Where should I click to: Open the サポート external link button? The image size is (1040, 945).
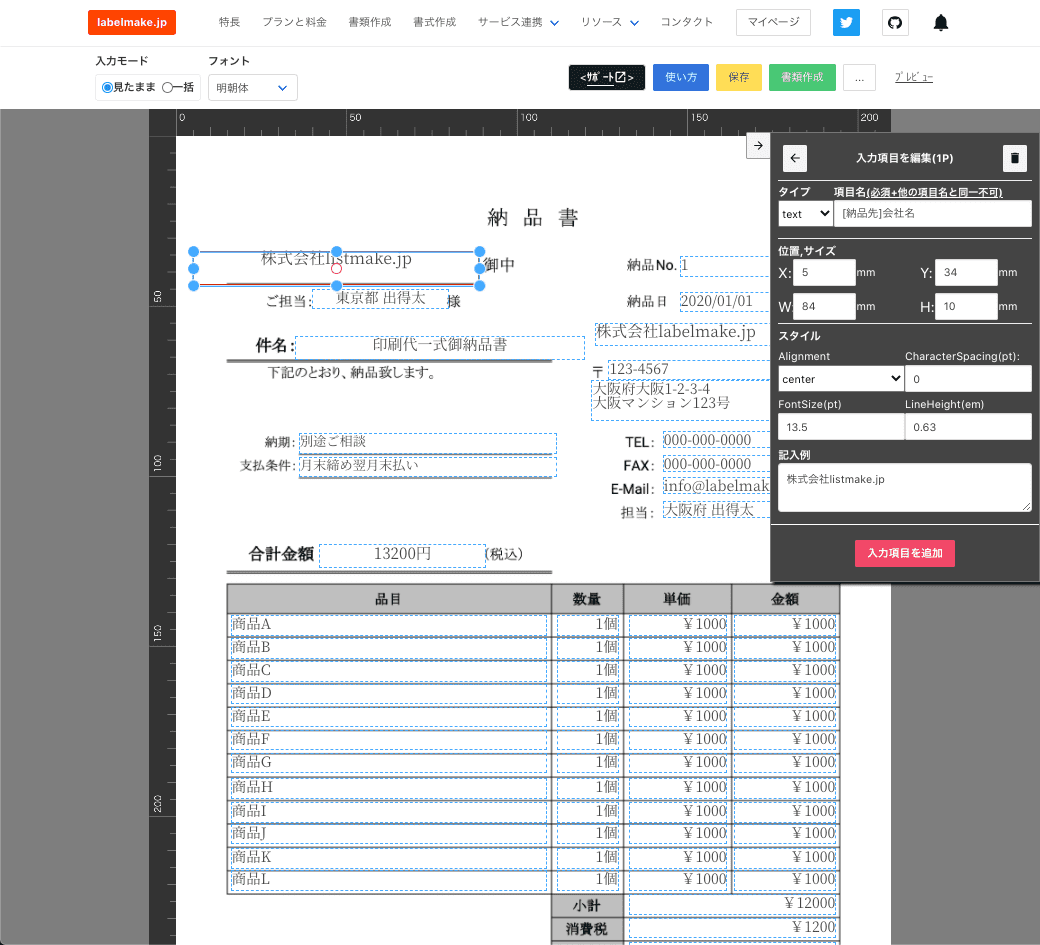pyautogui.click(x=606, y=77)
